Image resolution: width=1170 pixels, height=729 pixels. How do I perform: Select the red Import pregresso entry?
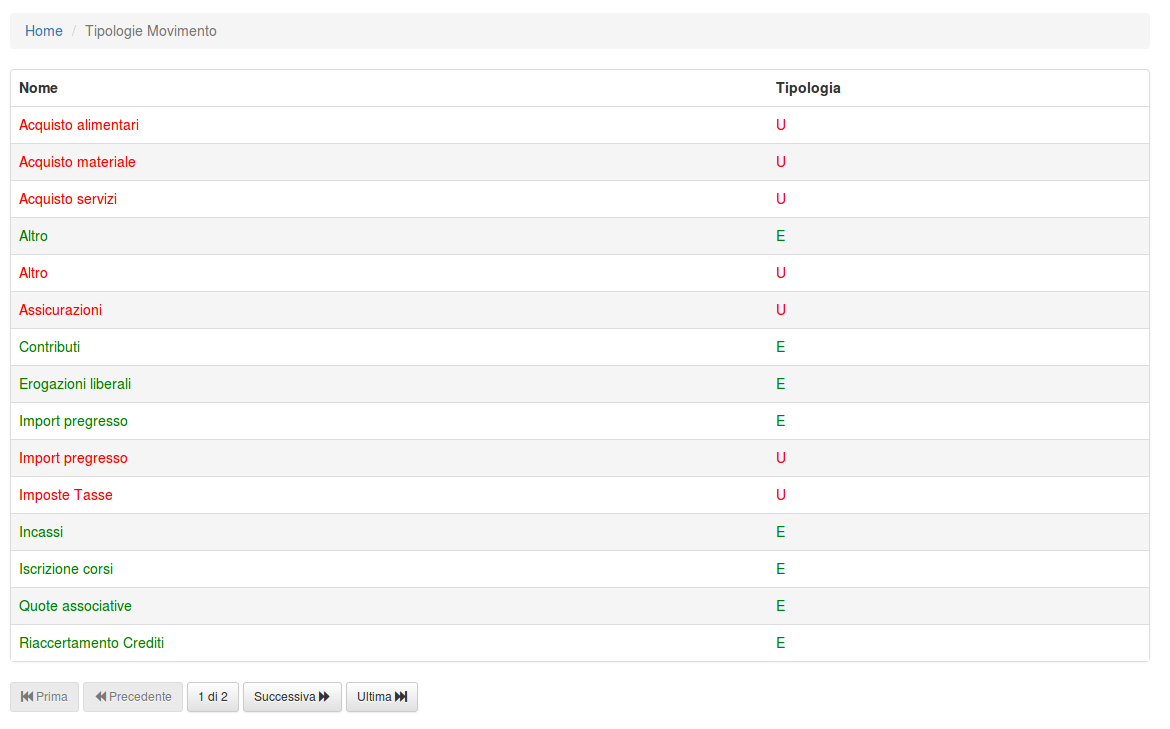(73, 458)
